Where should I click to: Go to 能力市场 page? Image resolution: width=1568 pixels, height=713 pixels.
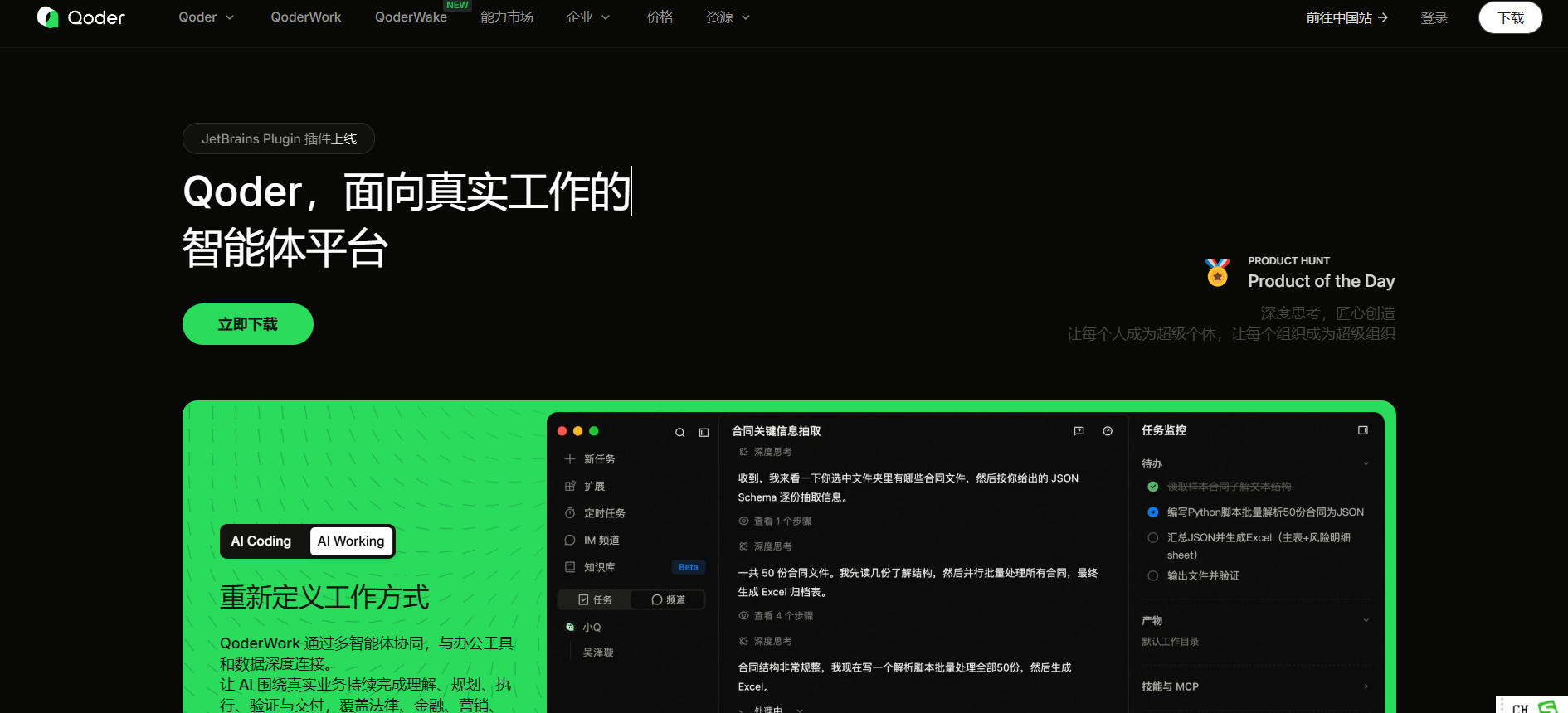(507, 17)
